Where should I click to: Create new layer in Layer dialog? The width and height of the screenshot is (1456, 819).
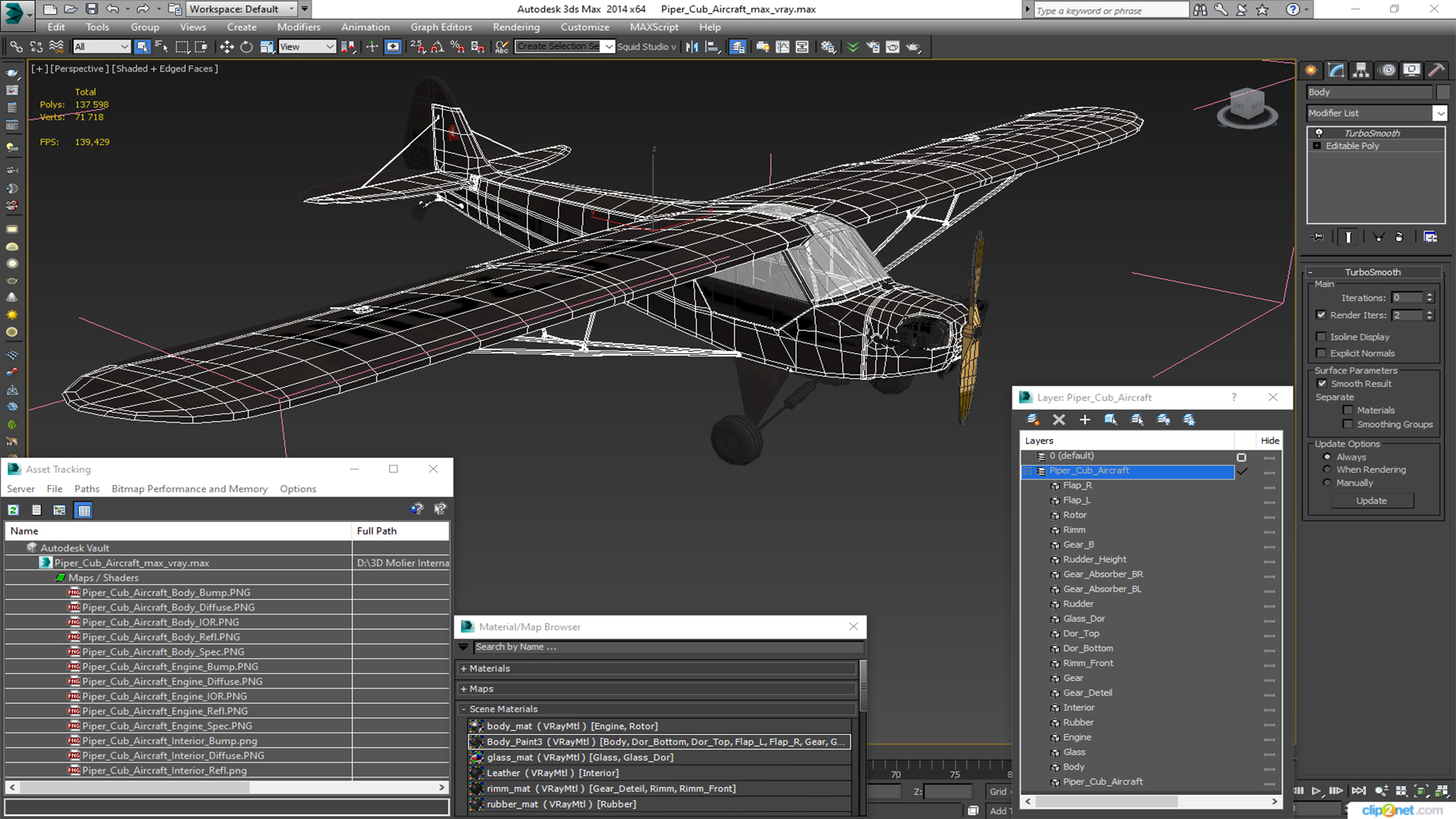[1033, 419]
